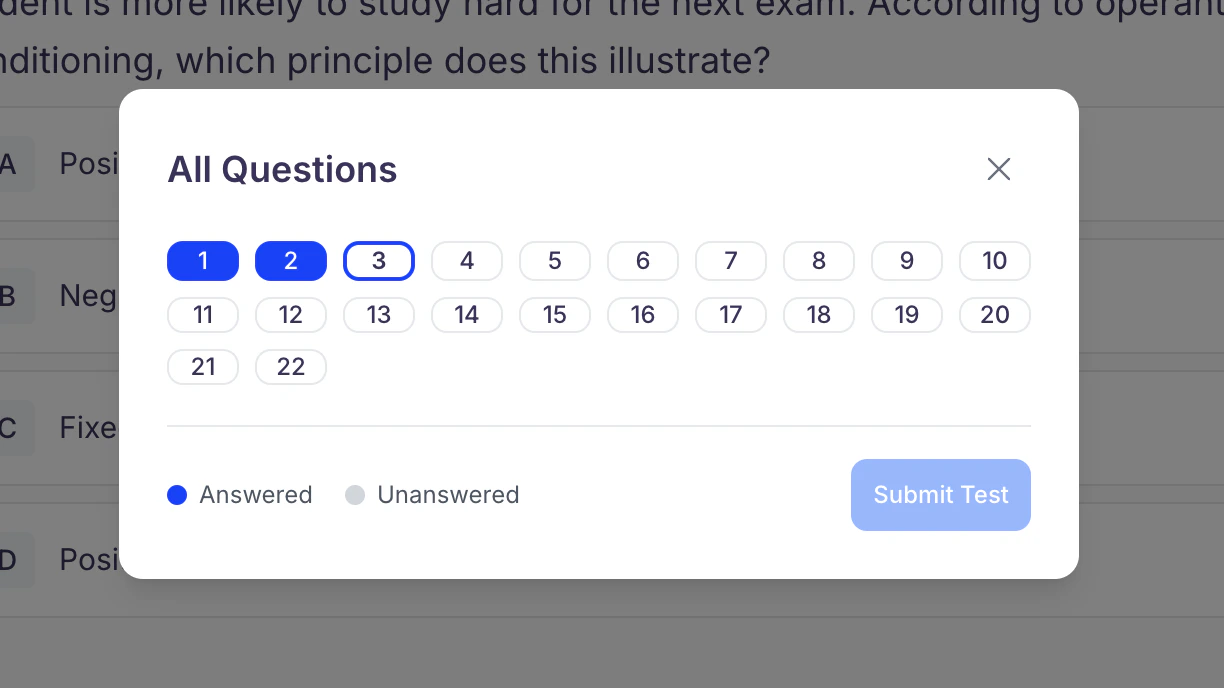Navigate to question 20

pos(995,315)
